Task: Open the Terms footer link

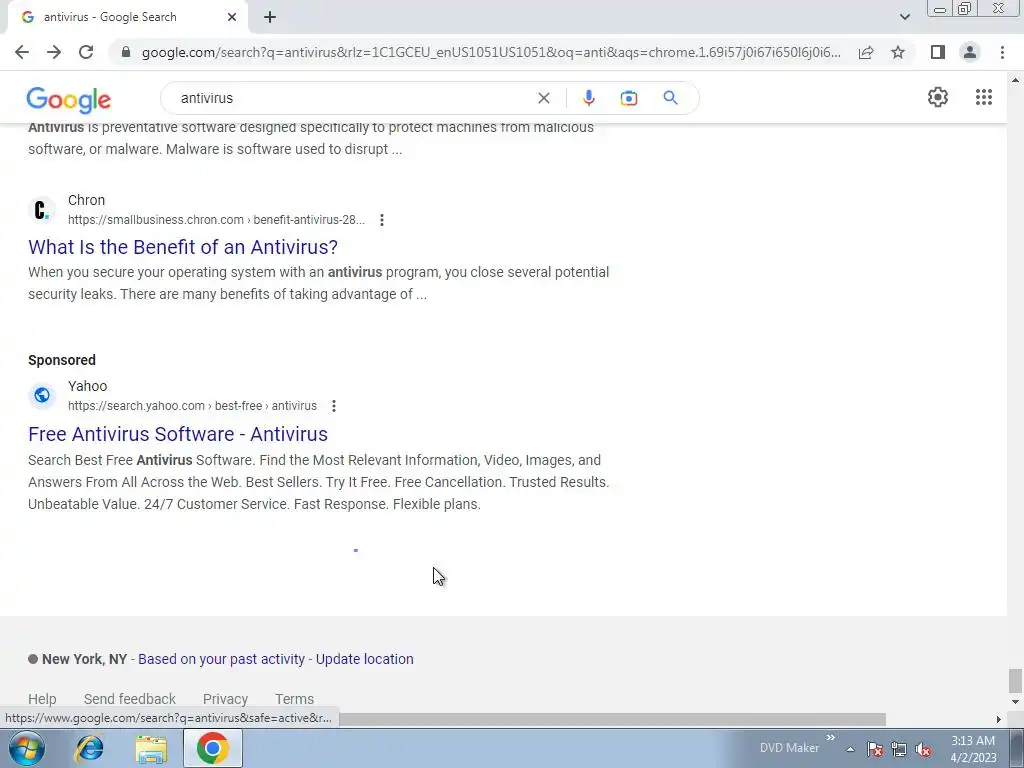Action: click(294, 699)
